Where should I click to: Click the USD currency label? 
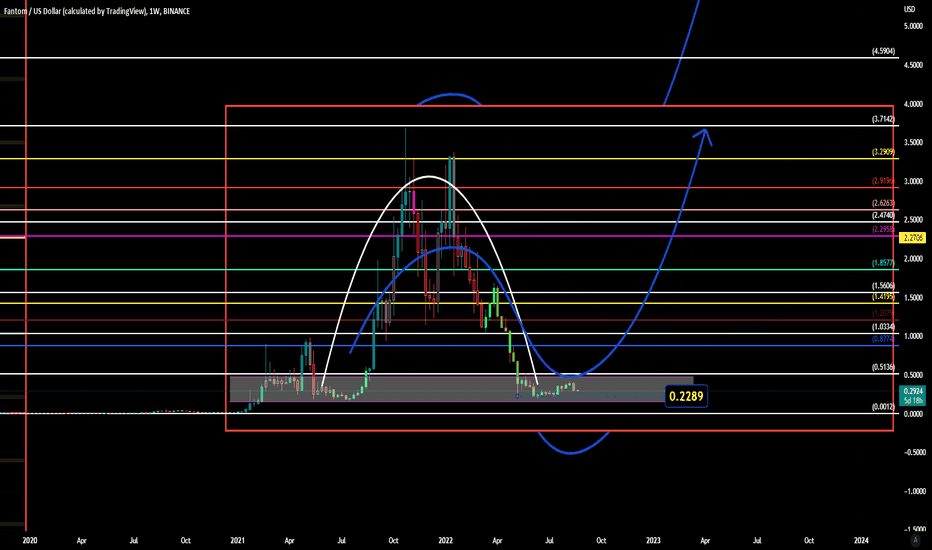(x=909, y=9)
